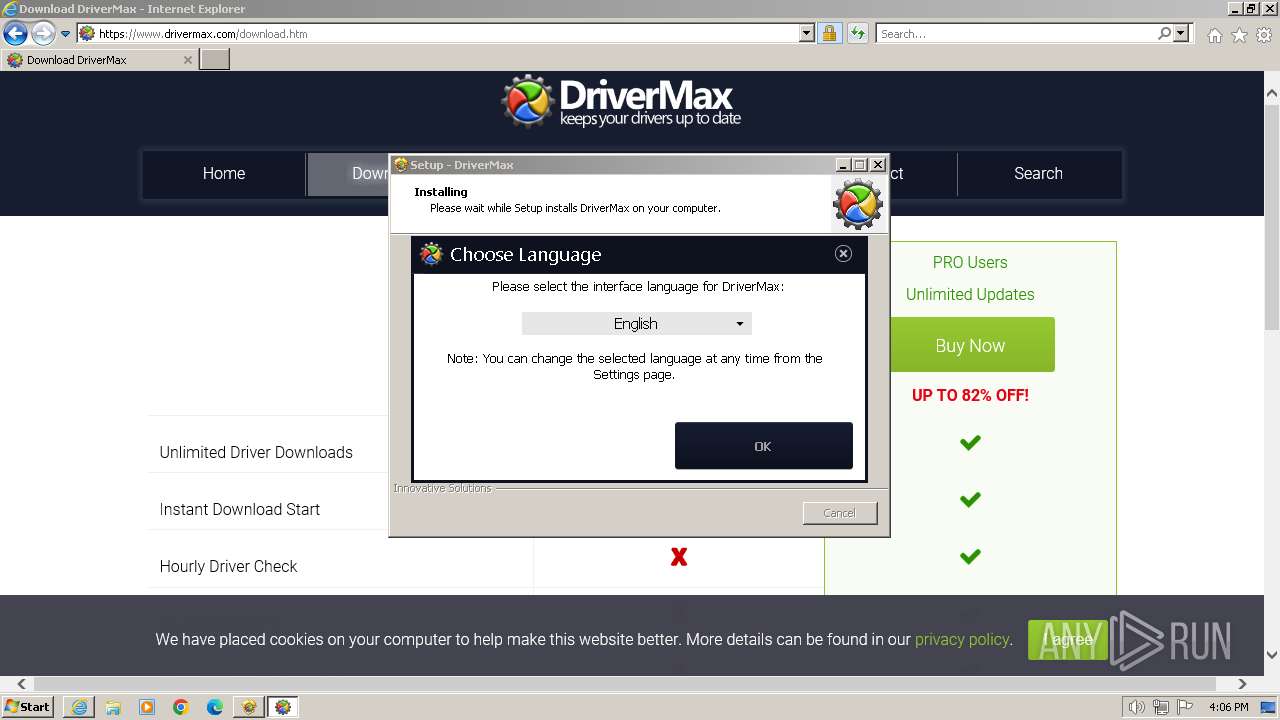
Task: Open the recent pages dropdown arrow
Action: click(x=66, y=33)
